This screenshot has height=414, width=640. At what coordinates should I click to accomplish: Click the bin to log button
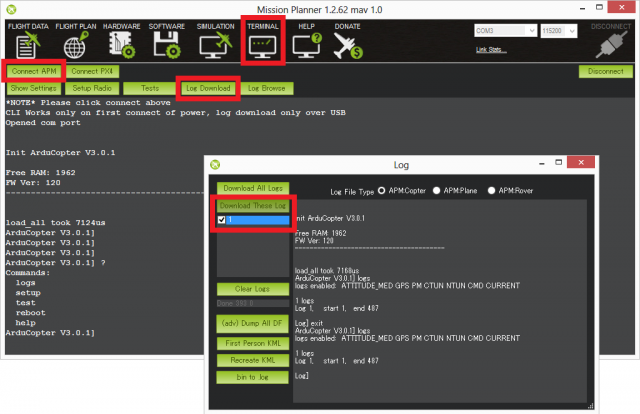(253, 378)
